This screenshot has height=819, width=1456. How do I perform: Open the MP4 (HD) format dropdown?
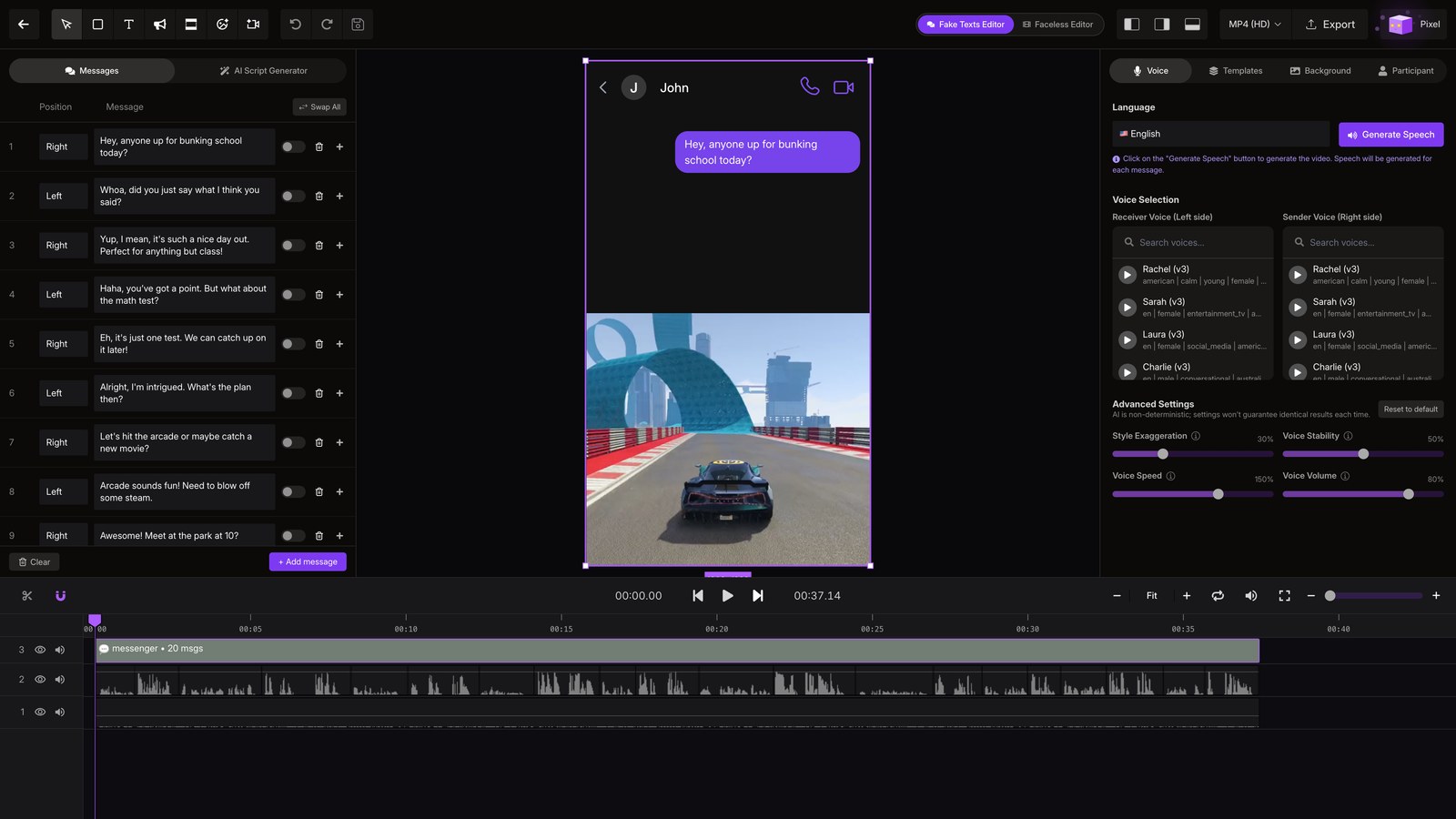1254,25
